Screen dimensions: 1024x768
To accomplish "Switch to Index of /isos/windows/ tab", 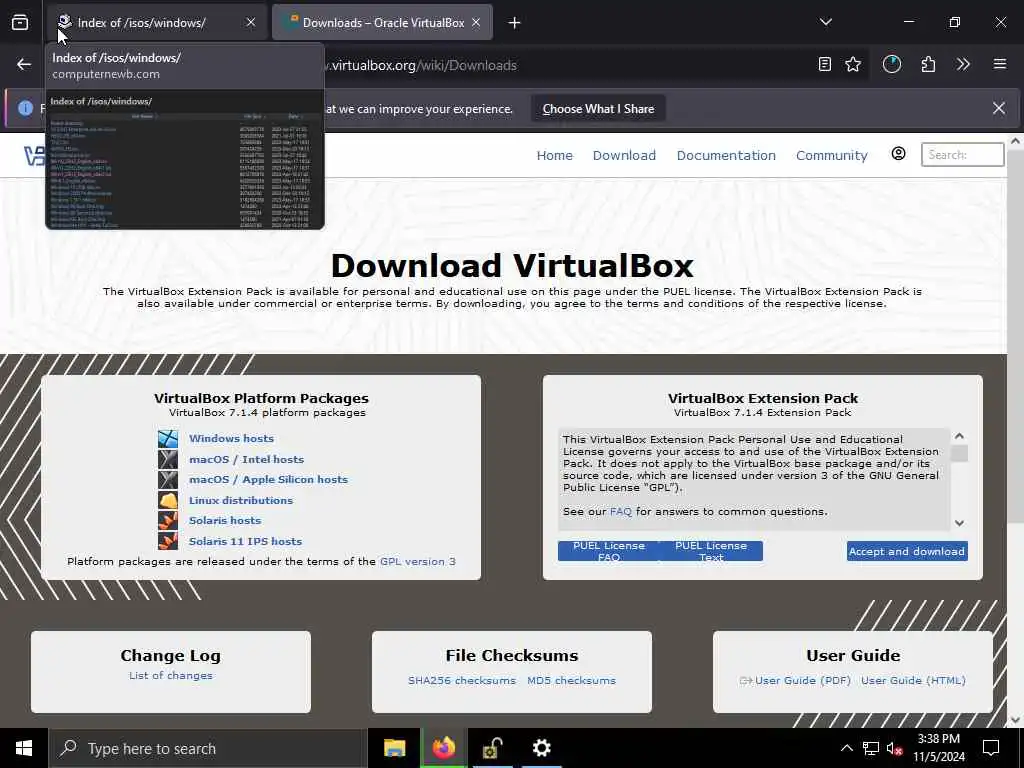I will point(157,22).
